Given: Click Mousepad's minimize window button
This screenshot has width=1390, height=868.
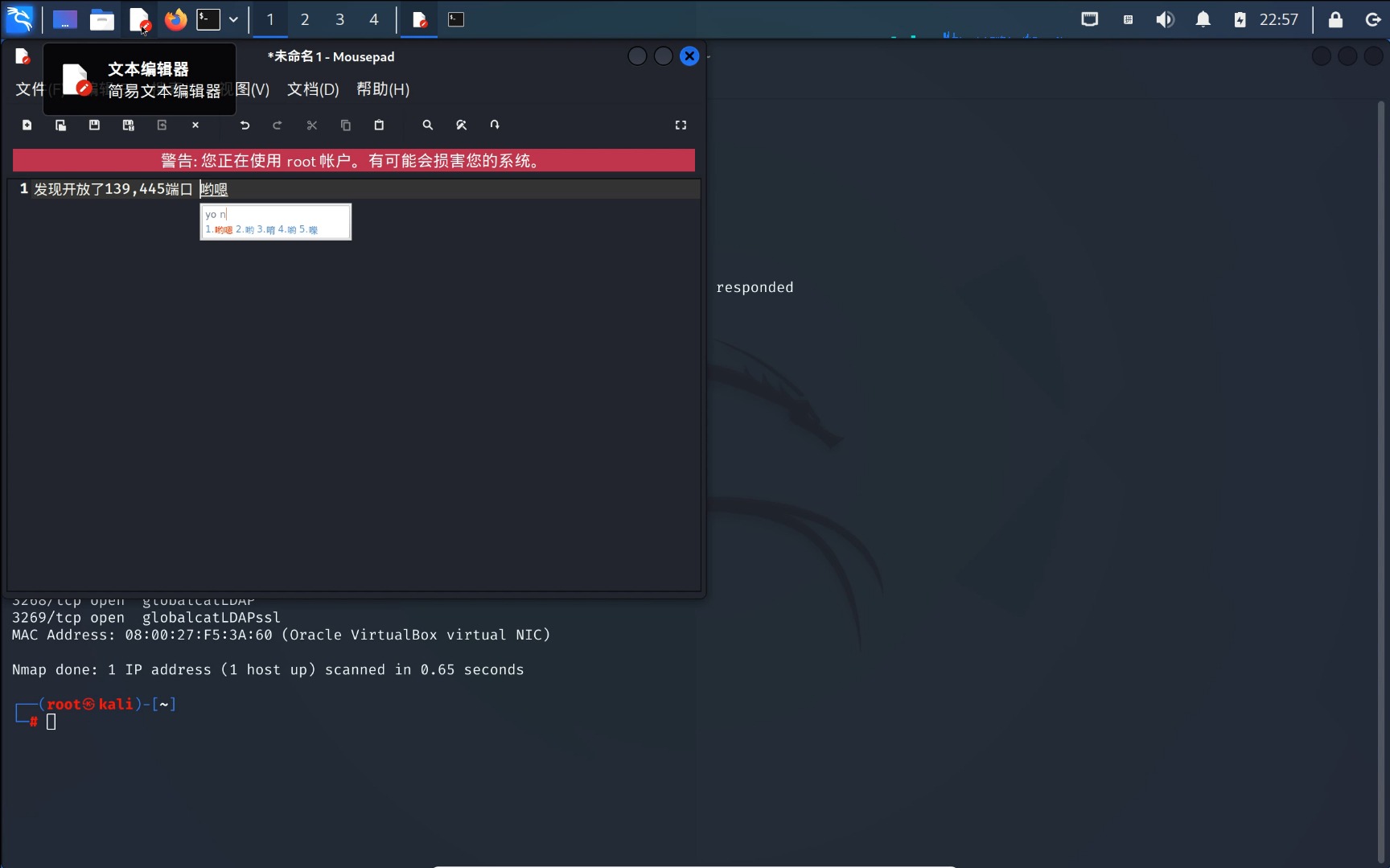Looking at the screenshot, I should point(637,56).
